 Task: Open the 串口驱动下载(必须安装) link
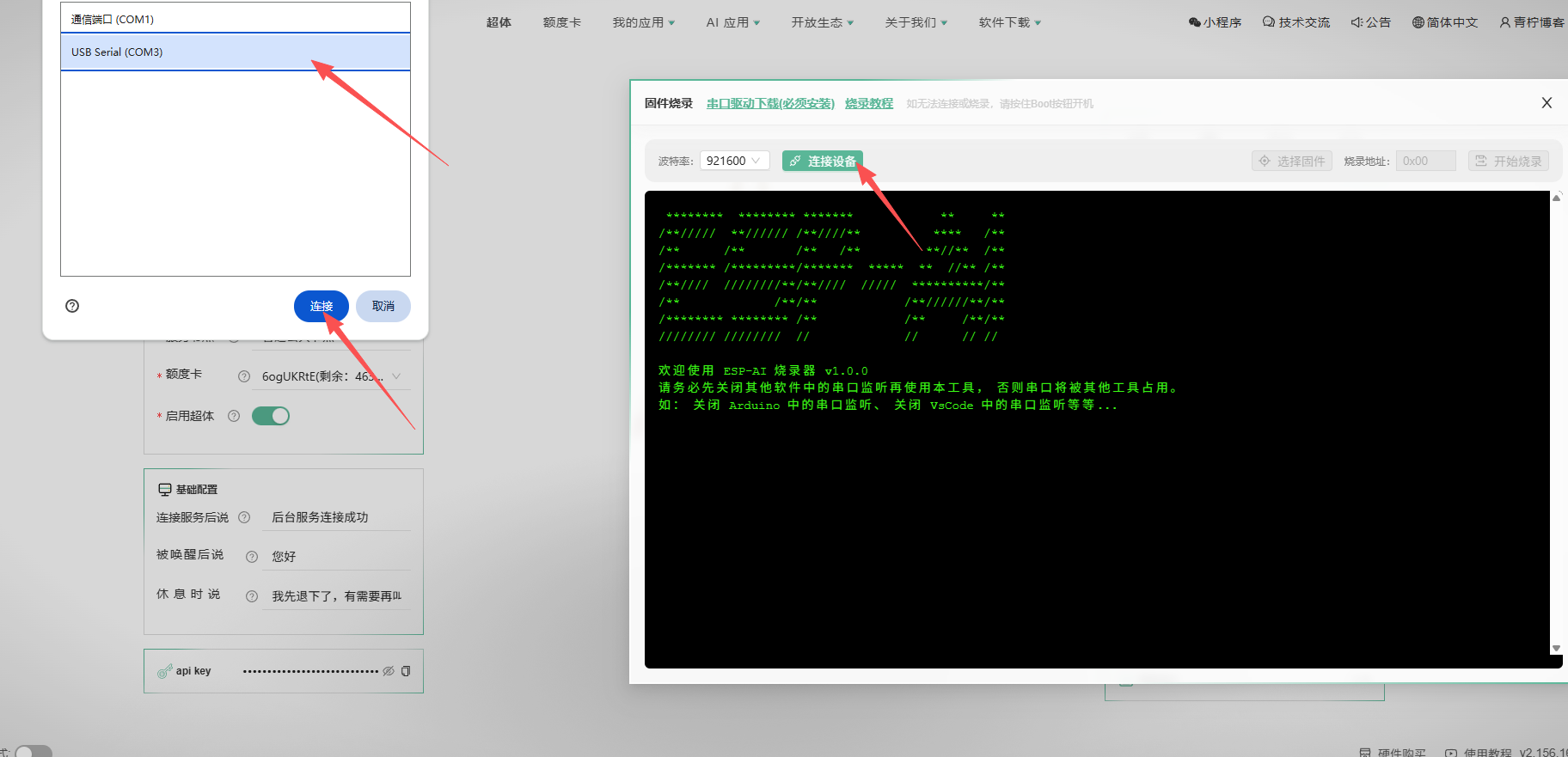coord(770,103)
